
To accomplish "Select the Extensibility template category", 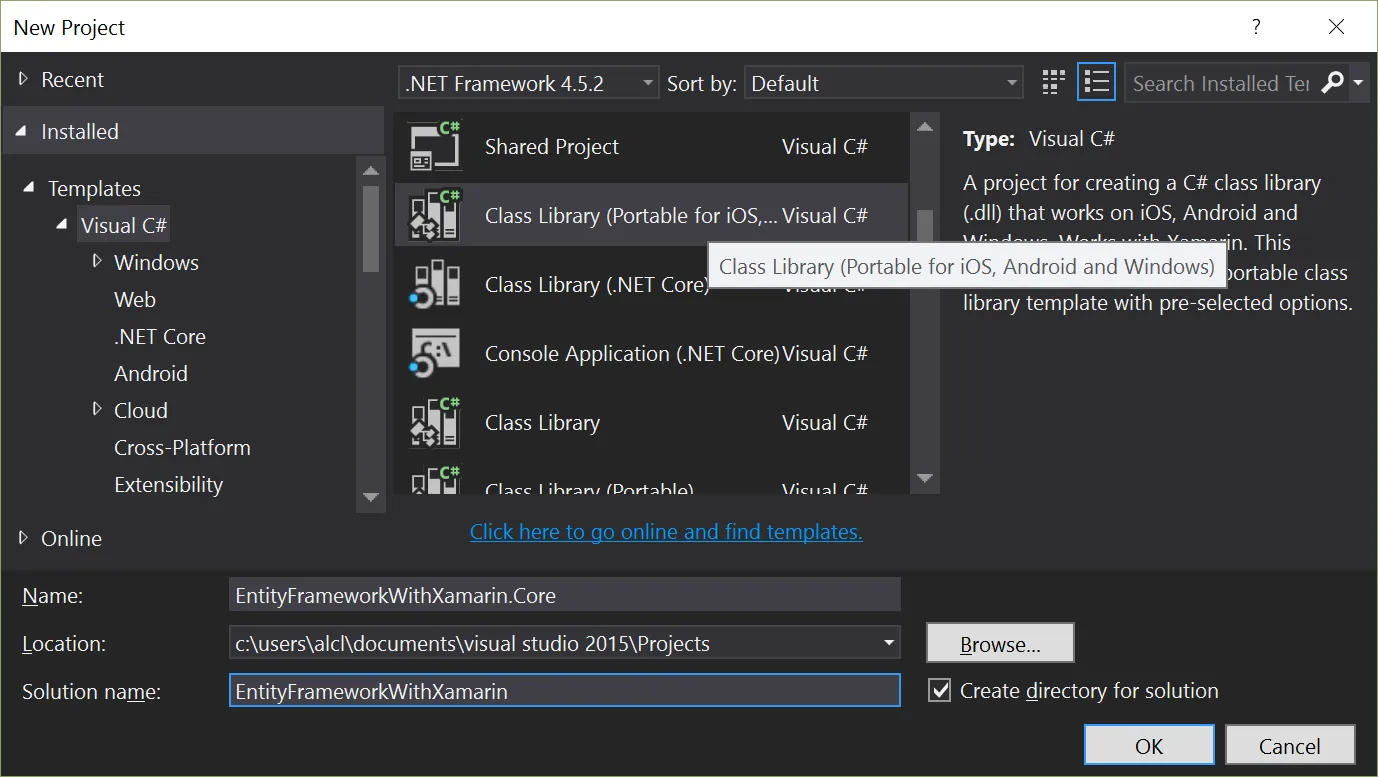I will 168,484.
